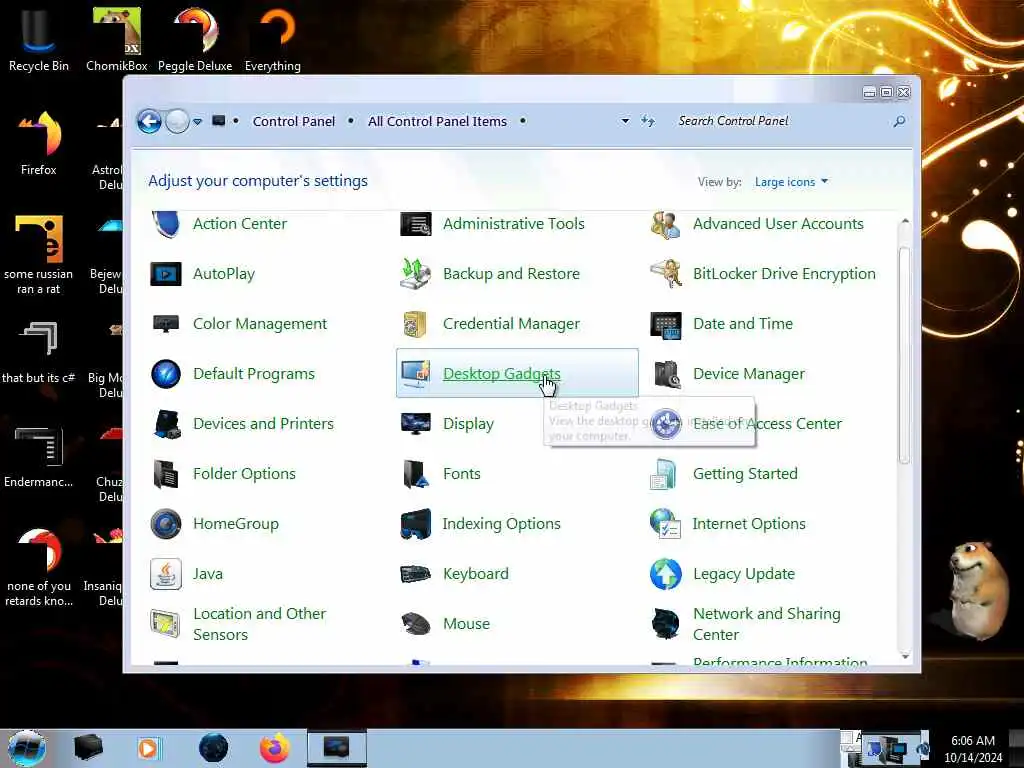This screenshot has width=1024, height=768.
Task: Click the Search Control Panel field
Action: 780,121
